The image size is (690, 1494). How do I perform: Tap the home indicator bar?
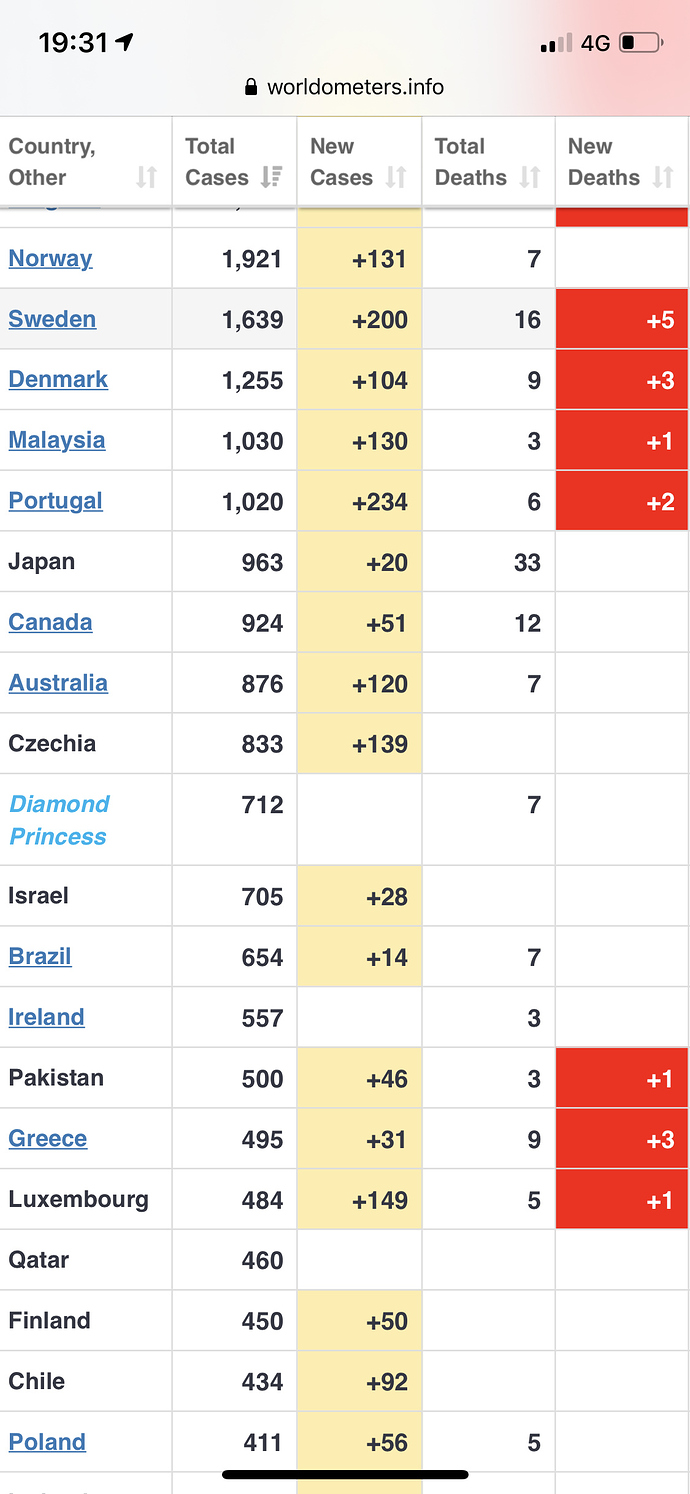[x=345, y=1474]
